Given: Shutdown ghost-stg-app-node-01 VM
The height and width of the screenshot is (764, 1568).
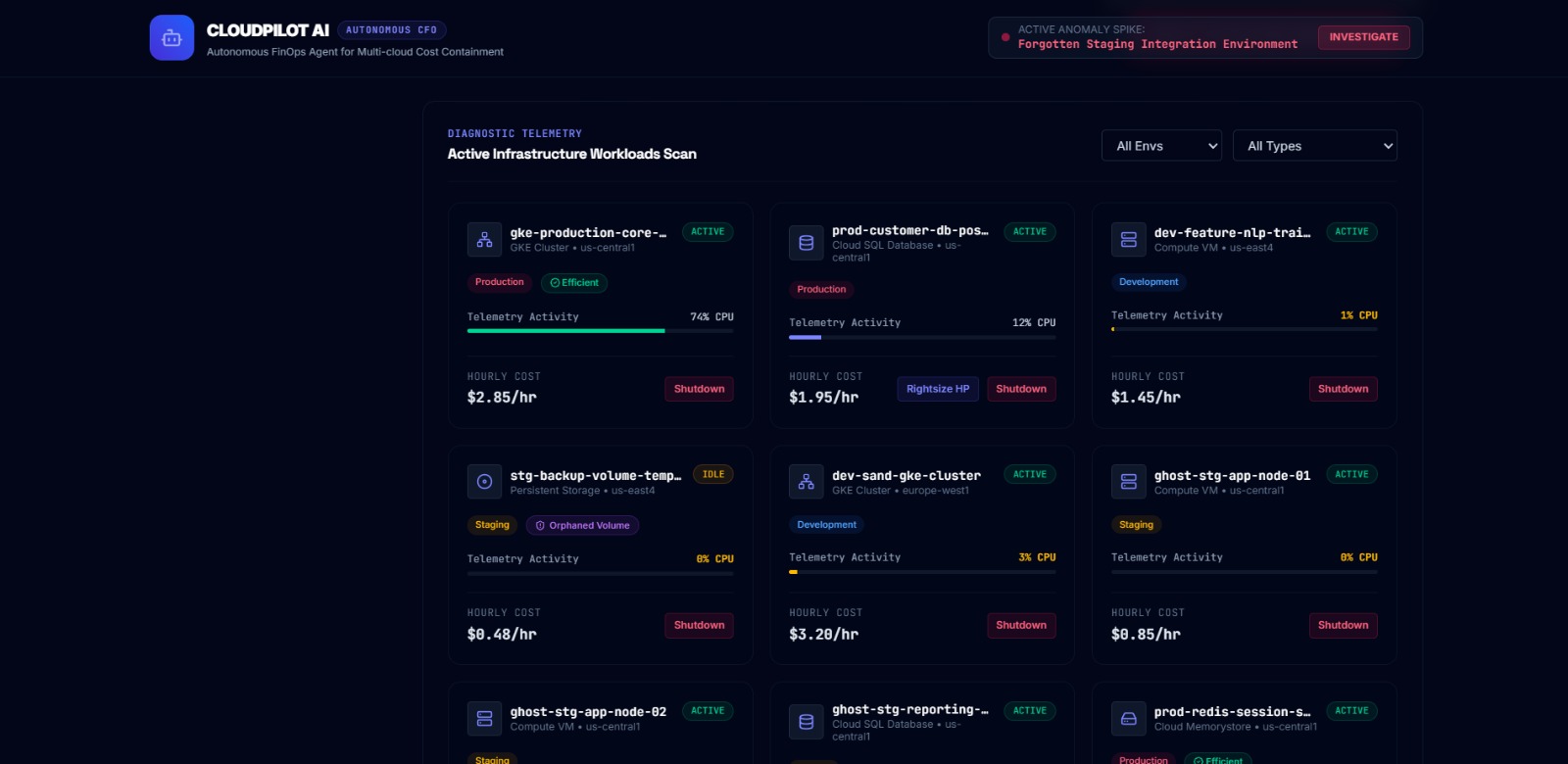Looking at the screenshot, I should (1343, 625).
